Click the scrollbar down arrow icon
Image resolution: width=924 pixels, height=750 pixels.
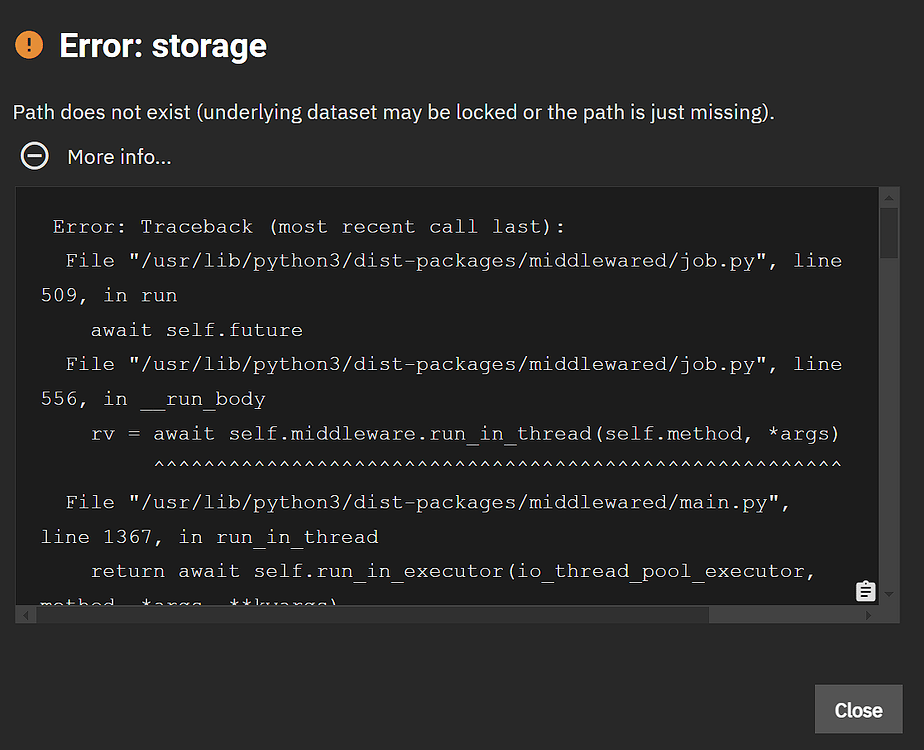pos(888,593)
